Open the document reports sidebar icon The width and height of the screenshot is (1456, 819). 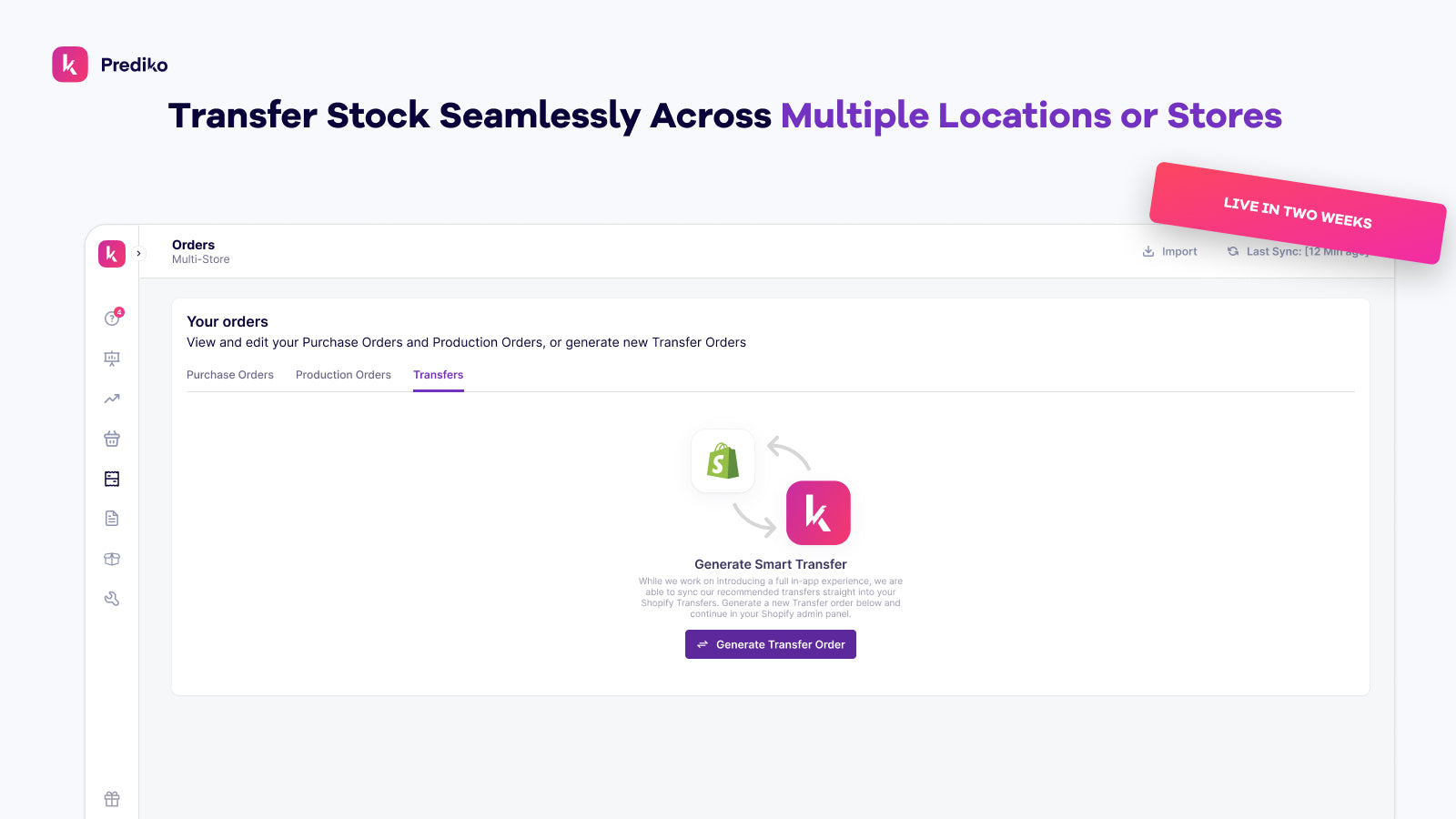(112, 519)
